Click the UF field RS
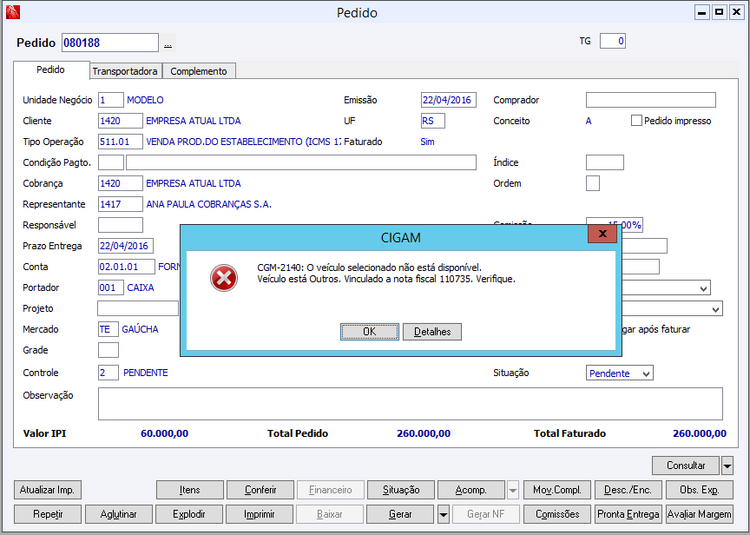This screenshot has height=535, width=750. coord(433,121)
